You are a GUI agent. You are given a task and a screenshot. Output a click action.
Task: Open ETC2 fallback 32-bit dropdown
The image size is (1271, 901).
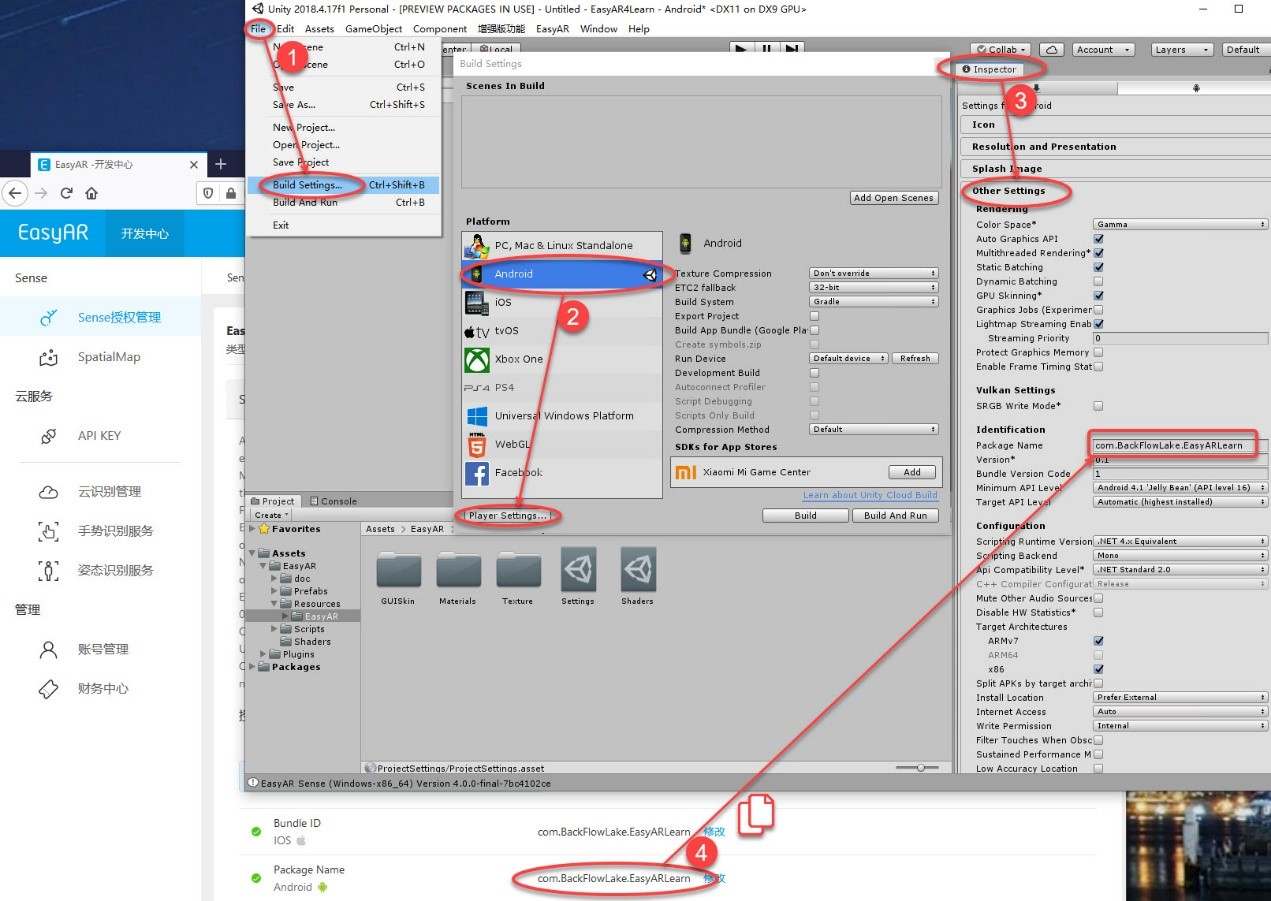(873, 287)
